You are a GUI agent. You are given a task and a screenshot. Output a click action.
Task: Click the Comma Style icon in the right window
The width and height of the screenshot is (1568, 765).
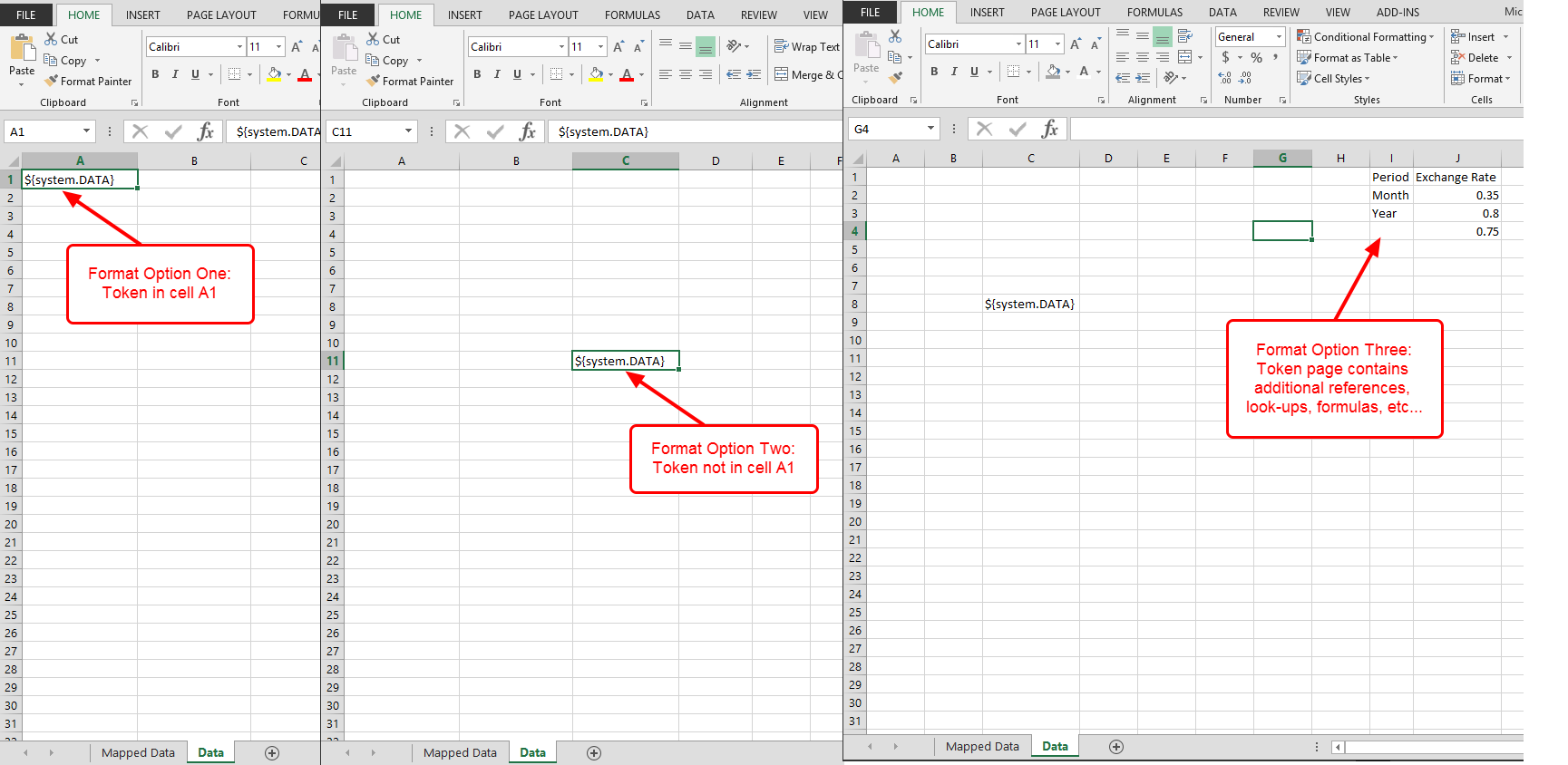click(x=1276, y=57)
